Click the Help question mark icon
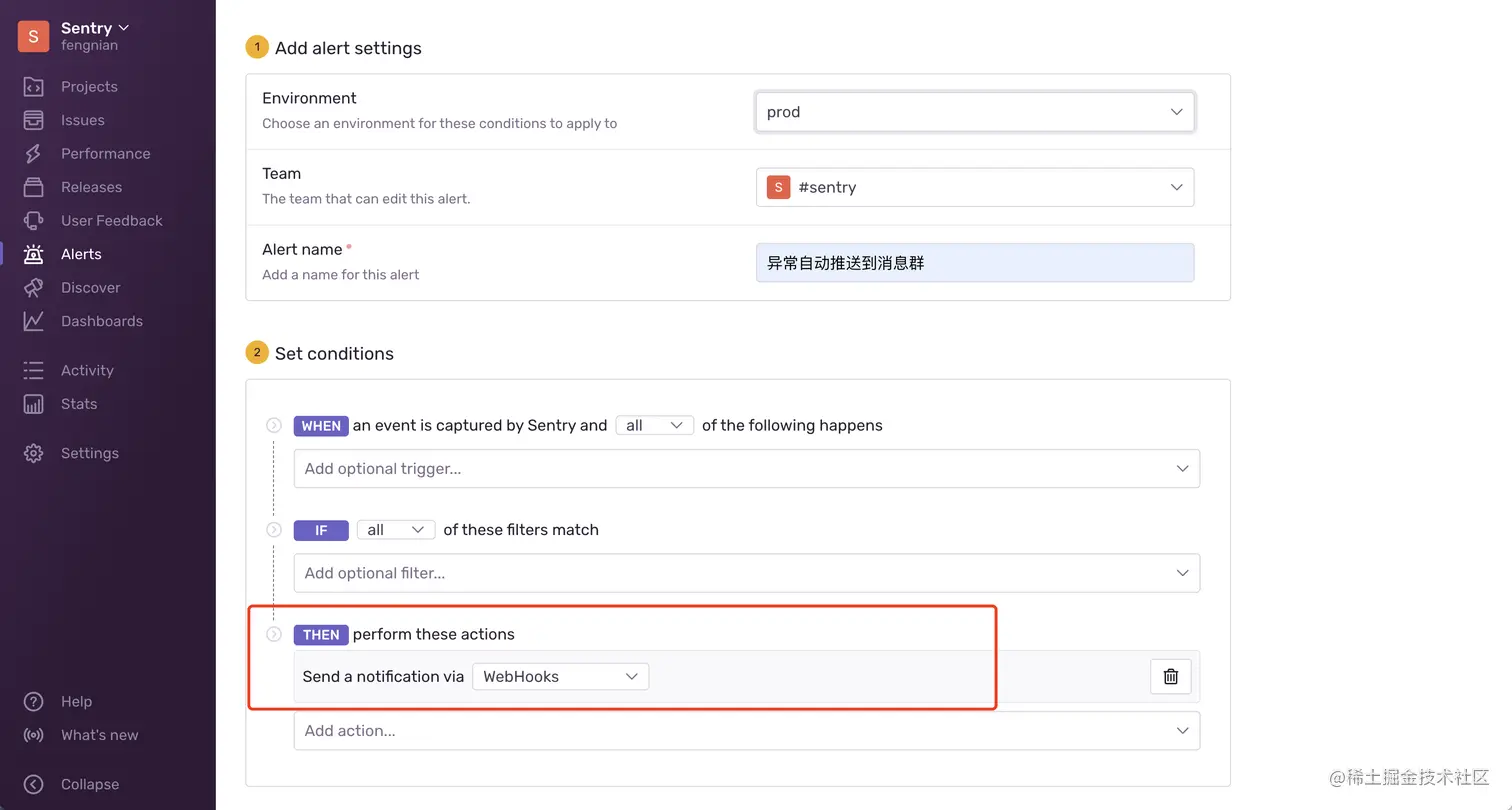The width and height of the screenshot is (1512, 810). tap(33, 702)
